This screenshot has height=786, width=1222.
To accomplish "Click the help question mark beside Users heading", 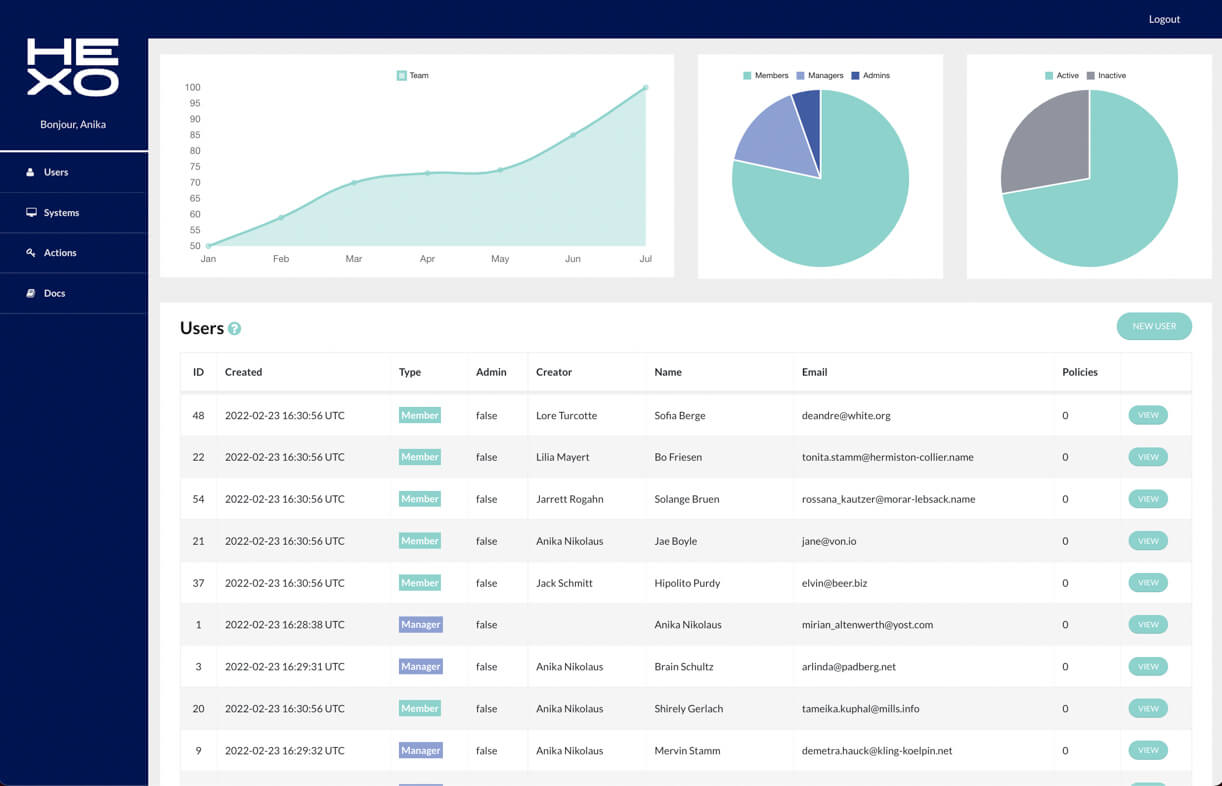I will click(232, 328).
